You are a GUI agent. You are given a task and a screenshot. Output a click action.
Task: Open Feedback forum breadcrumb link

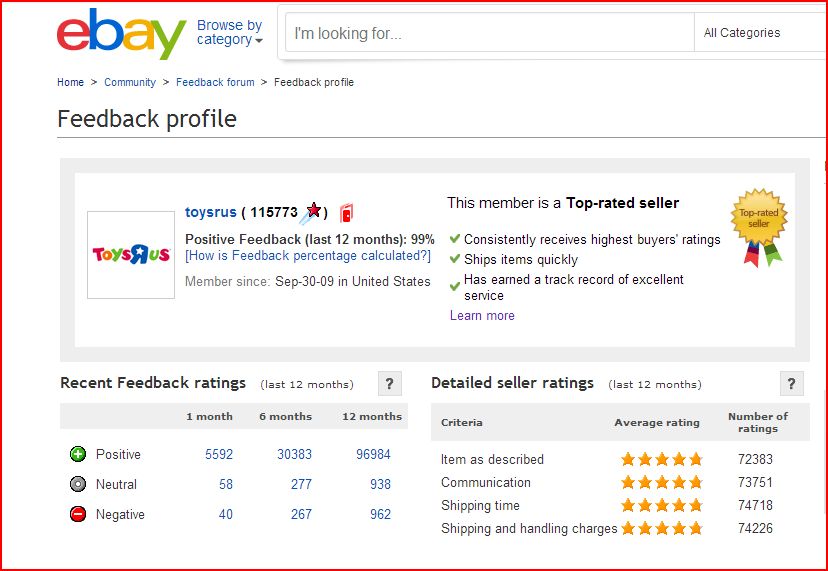click(215, 82)
